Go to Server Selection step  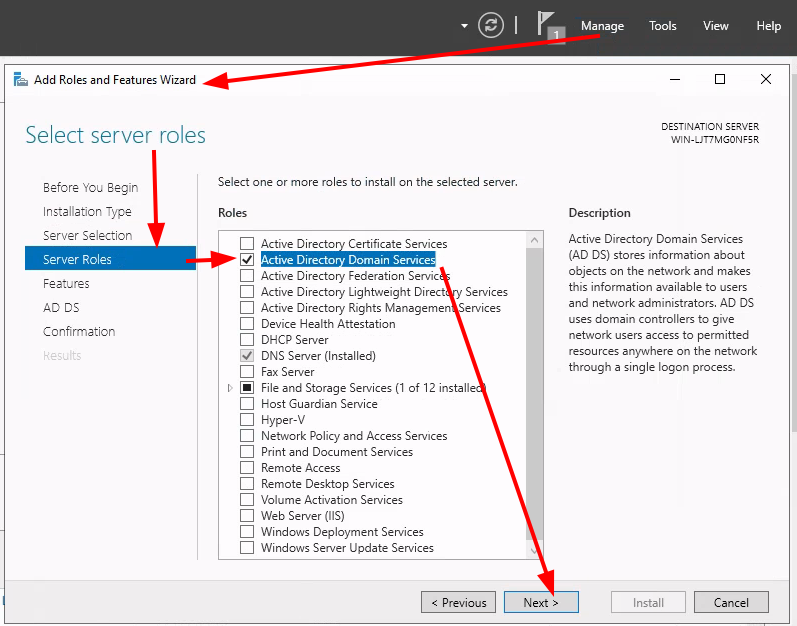(87, 235)
